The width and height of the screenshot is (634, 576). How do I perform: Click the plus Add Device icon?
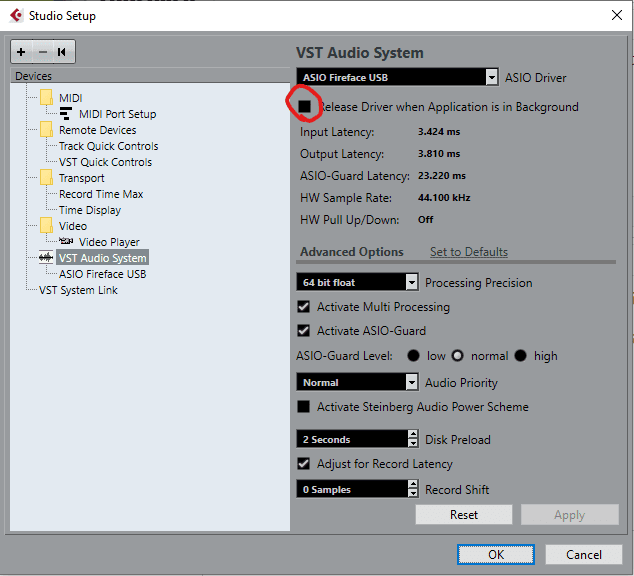coord(21,52)
